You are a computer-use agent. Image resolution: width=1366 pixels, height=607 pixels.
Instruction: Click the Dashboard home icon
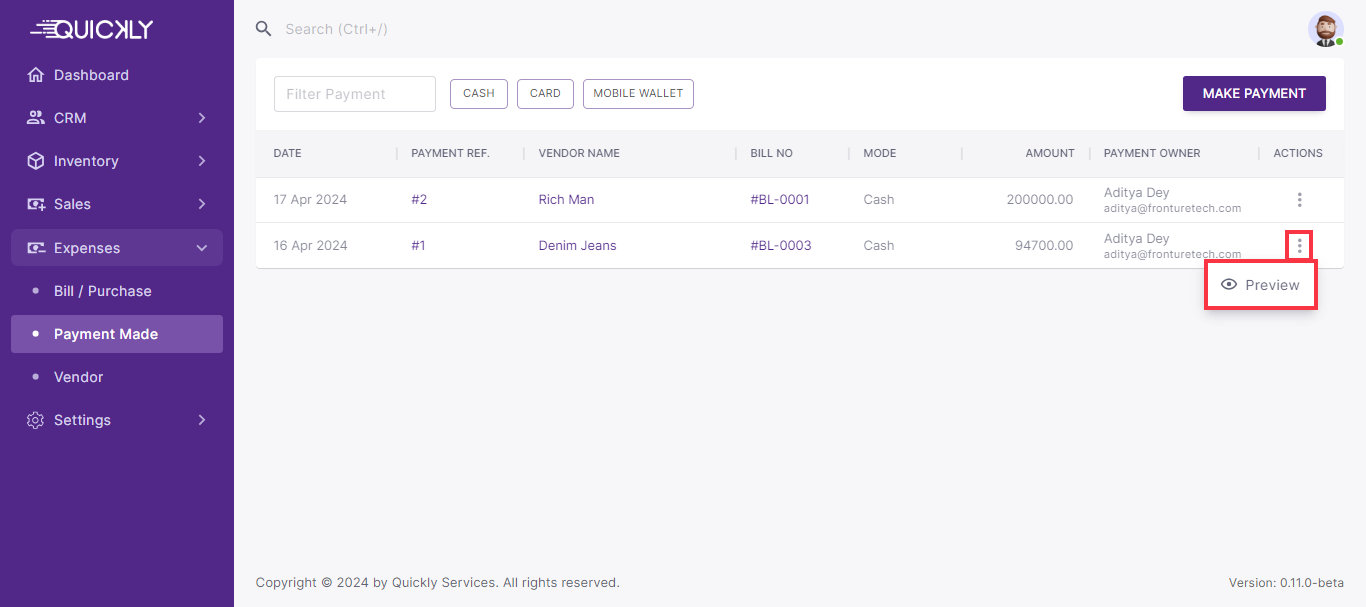tap(36, 75)
